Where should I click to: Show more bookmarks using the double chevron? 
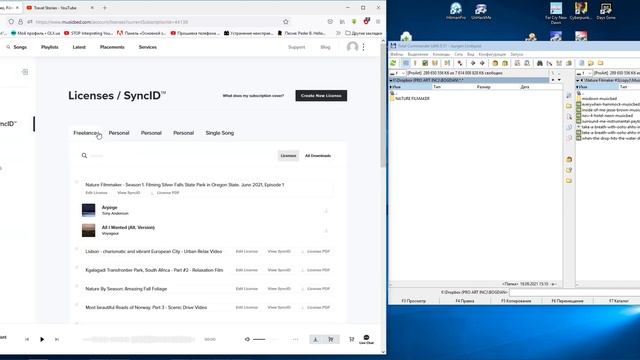tap(338, 33)
